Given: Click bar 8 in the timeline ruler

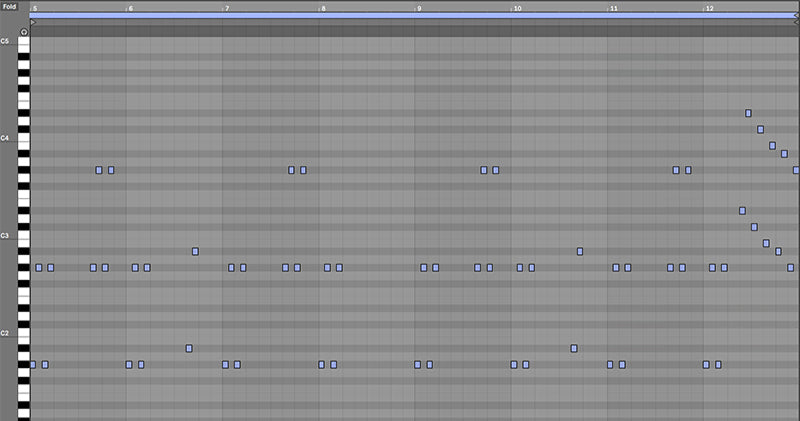Looking at the screenshot, I should [x=323, y=9].
